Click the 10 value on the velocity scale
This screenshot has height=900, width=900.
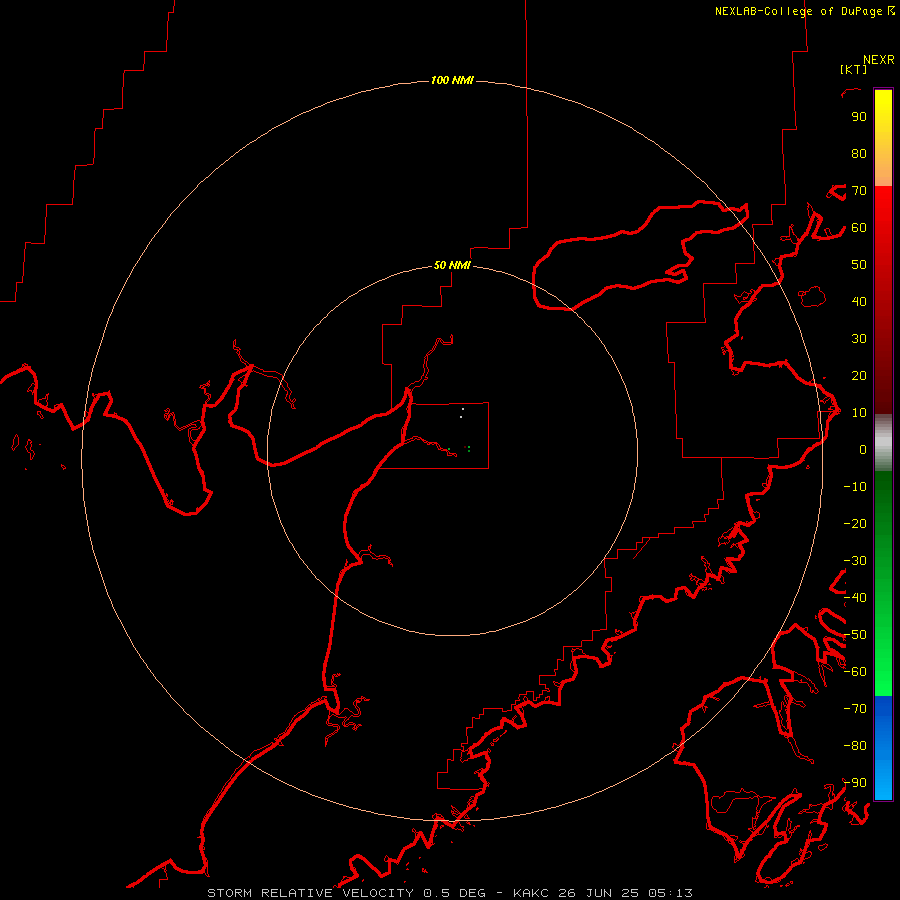(859, 413)
